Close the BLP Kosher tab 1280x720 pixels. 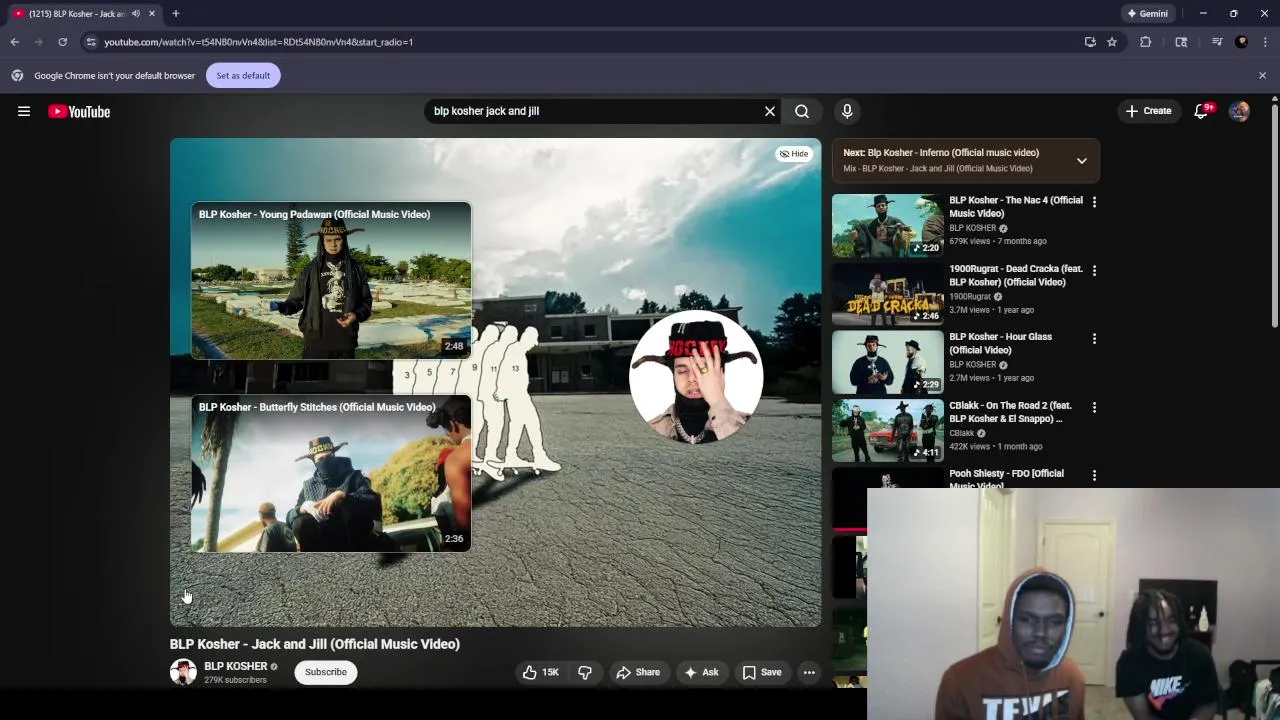pos(152,13)
